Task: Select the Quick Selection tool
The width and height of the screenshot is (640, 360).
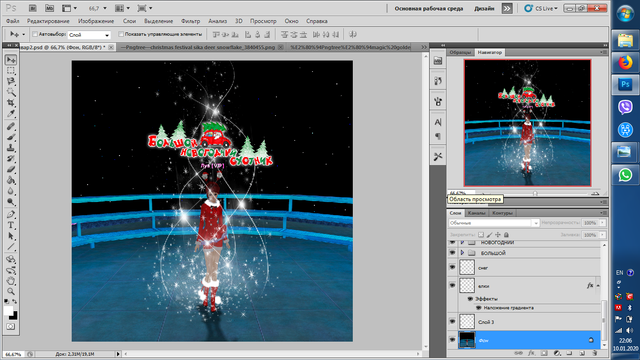Action: (11, 92)
